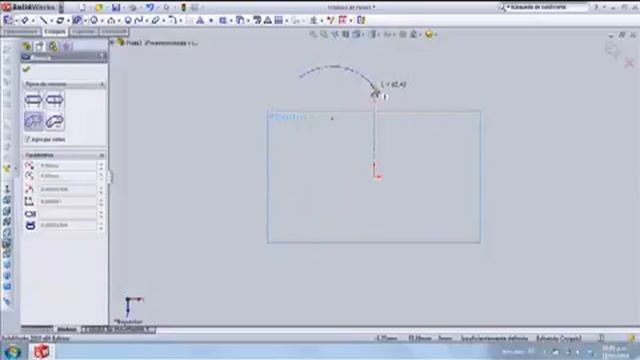Select the Slot sketch tool in toolbar
Viewport: 640px width, 360px height.
coord(76,20)
